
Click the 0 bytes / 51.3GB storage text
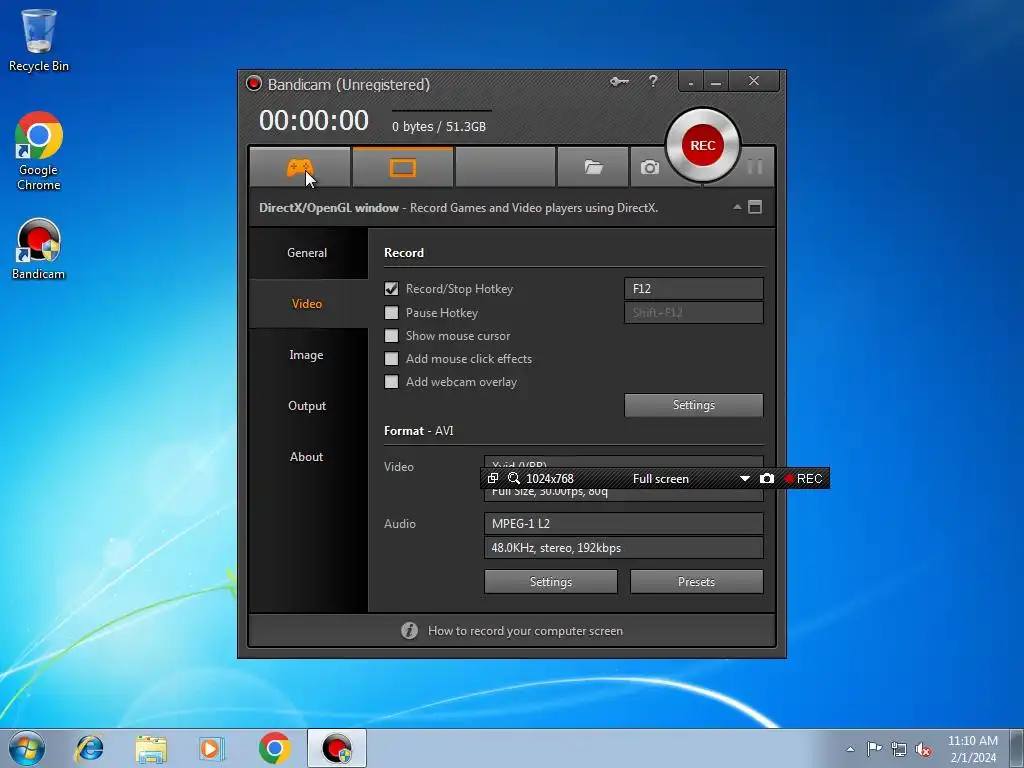(x=439, y=127)
